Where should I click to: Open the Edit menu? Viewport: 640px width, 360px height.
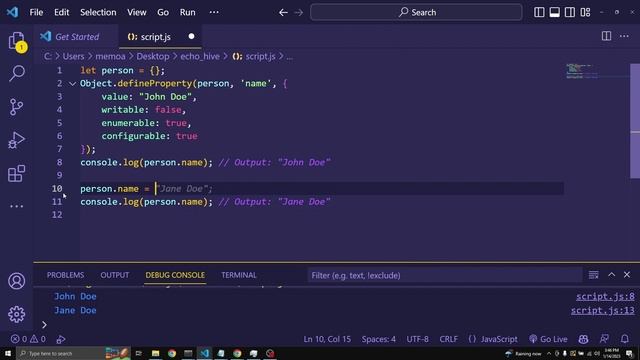pyautogui.click(x=62, y=12)
